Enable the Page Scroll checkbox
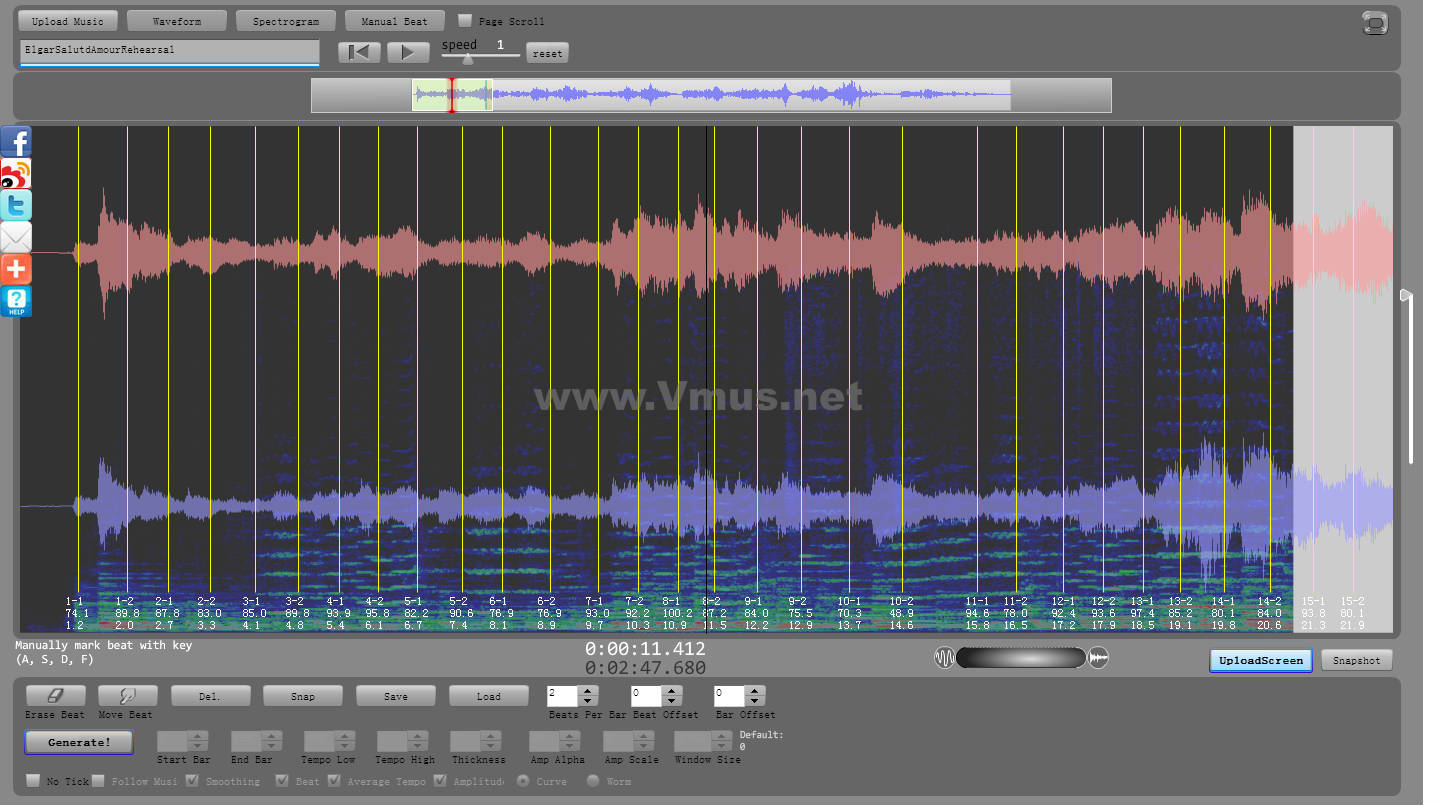 point(465,21)
